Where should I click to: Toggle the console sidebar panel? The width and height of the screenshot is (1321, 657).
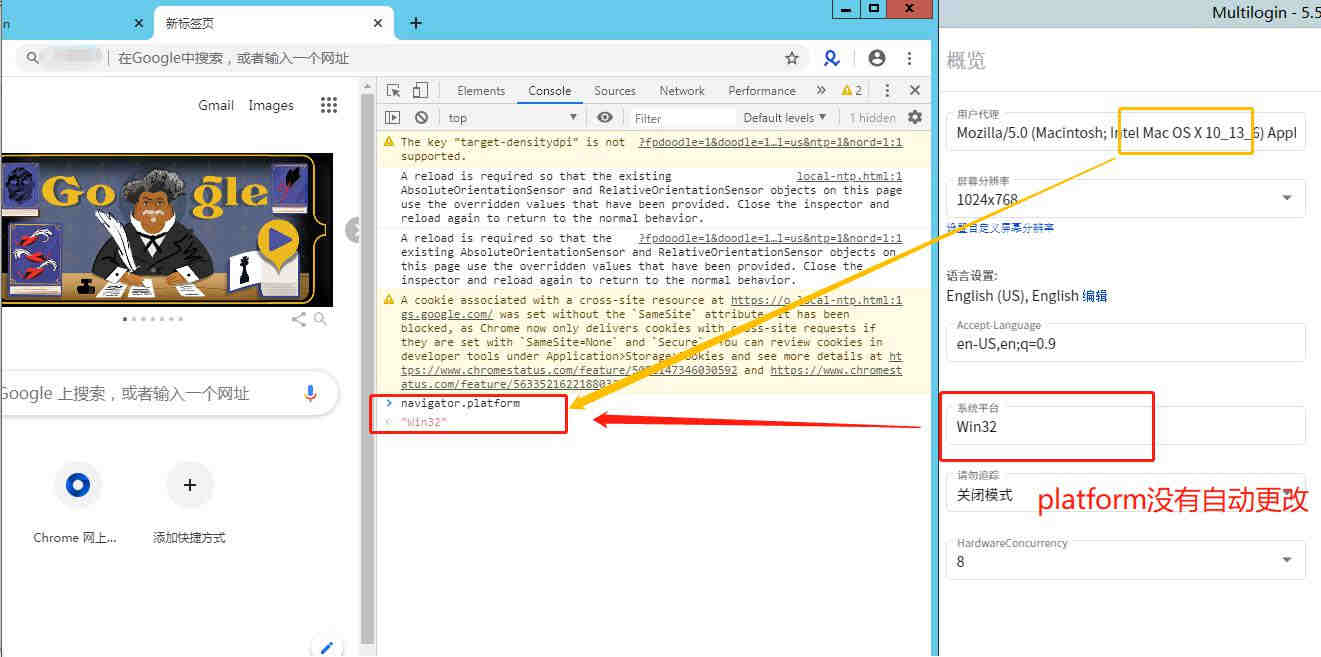coord(393,117)
